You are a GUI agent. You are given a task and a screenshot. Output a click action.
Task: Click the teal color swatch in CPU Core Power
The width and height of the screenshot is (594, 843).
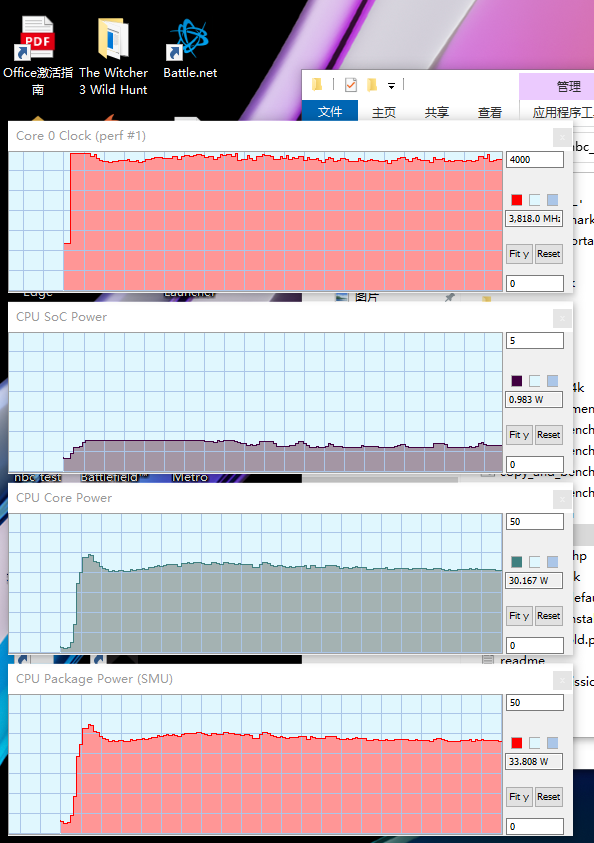(x=517, y=562)
